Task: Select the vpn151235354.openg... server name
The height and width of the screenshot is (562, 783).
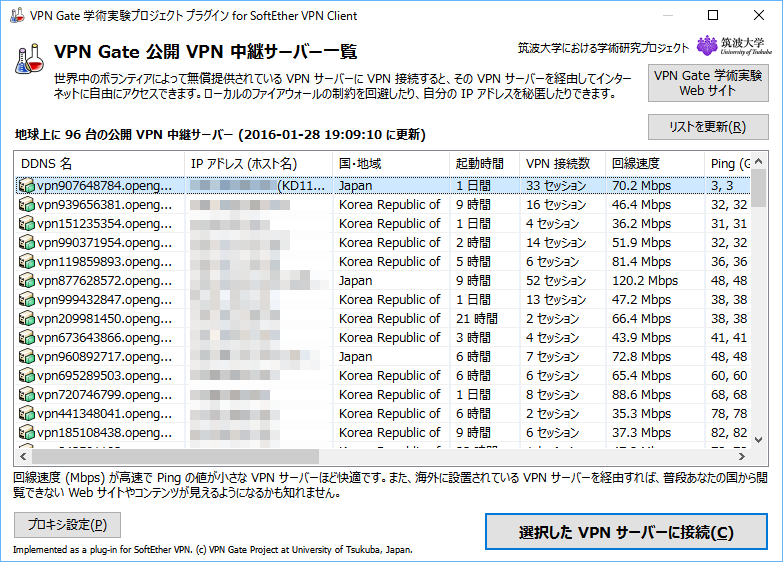Action: pos(104,224)
